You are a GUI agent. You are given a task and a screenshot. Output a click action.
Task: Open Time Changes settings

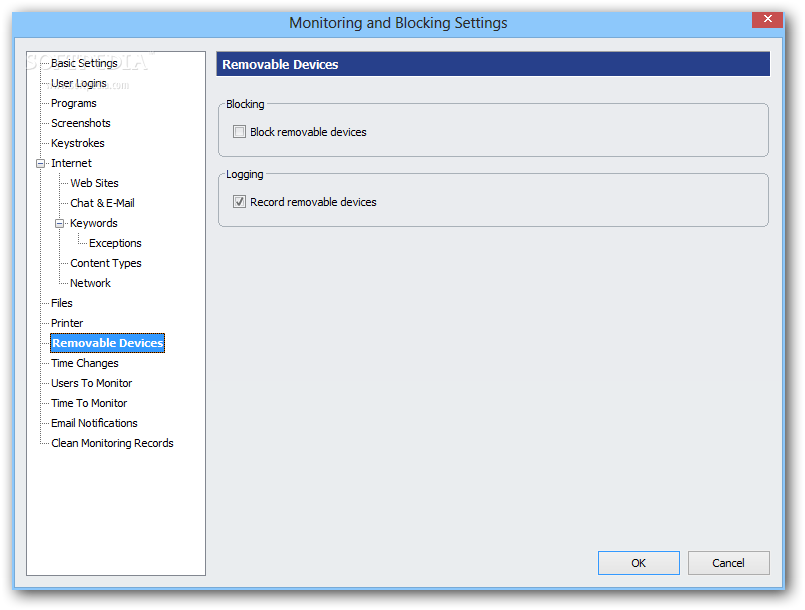(85, 364)
